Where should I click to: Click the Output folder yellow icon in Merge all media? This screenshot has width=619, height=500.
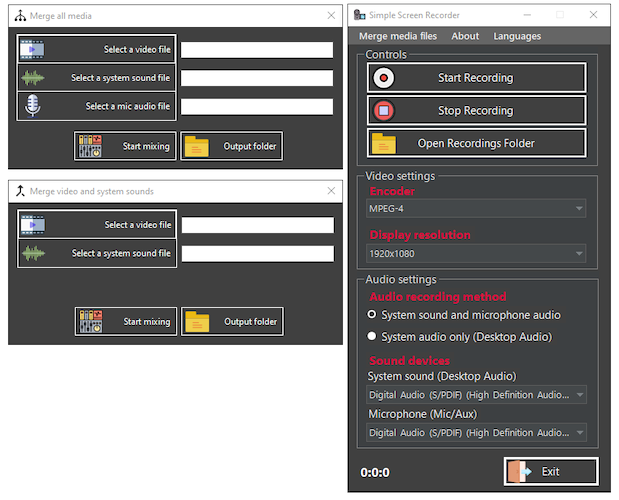197,146
